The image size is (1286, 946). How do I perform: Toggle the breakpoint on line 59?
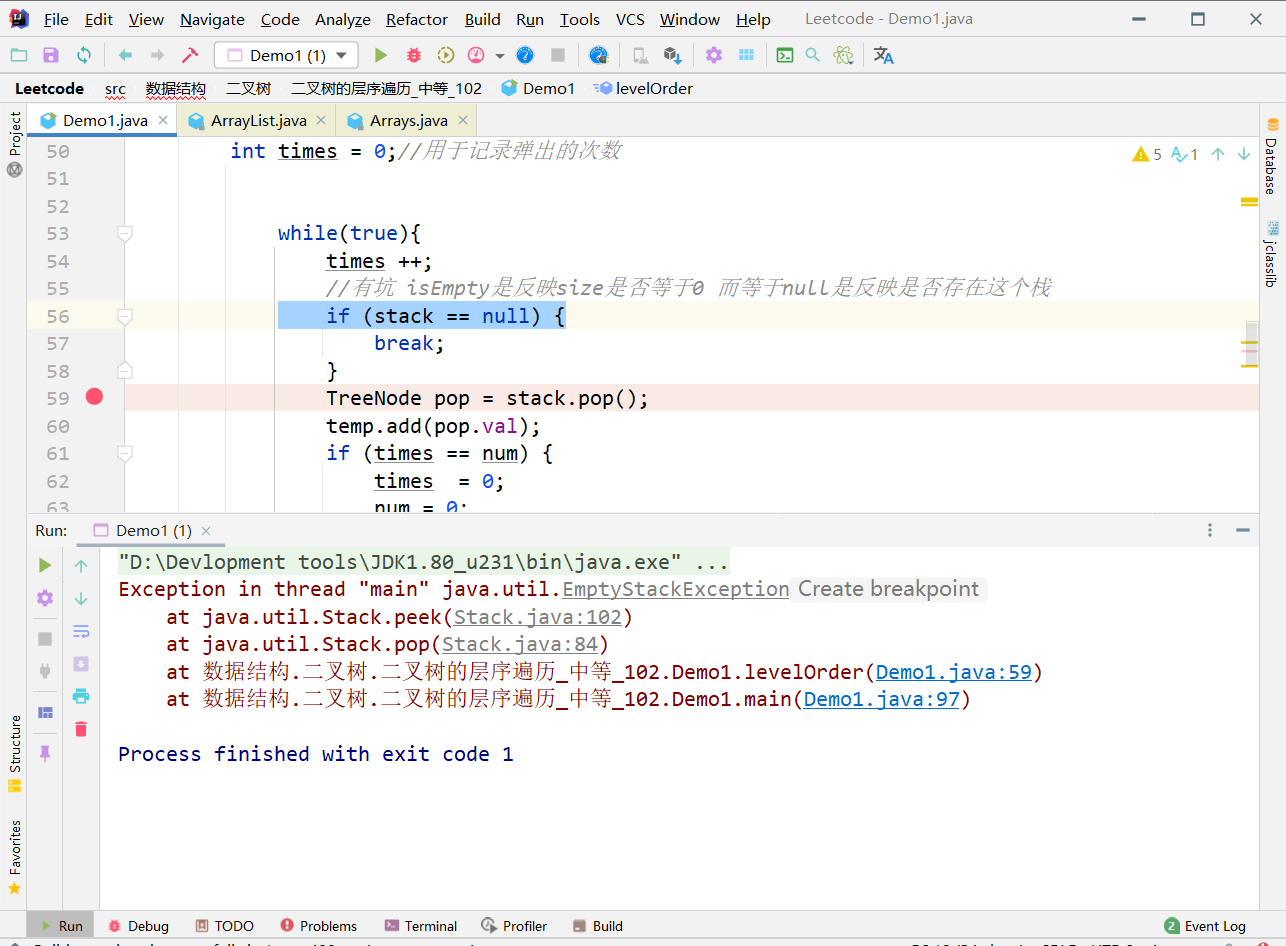(93, 397)
